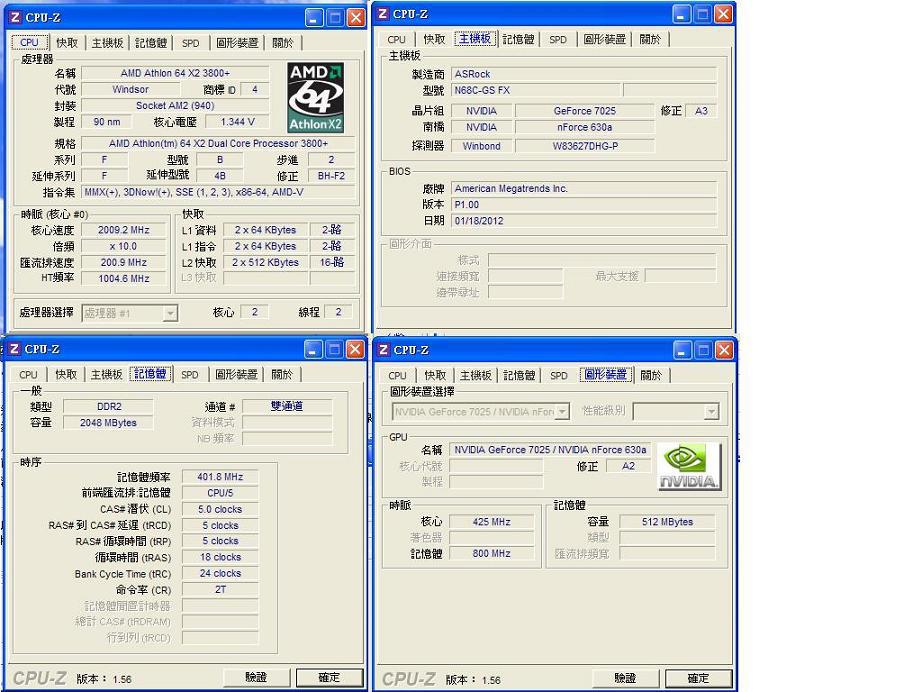922x692 pixels.
Task: Select 記憶體 tab in the ASRock mainboard window
Action: 519,39
